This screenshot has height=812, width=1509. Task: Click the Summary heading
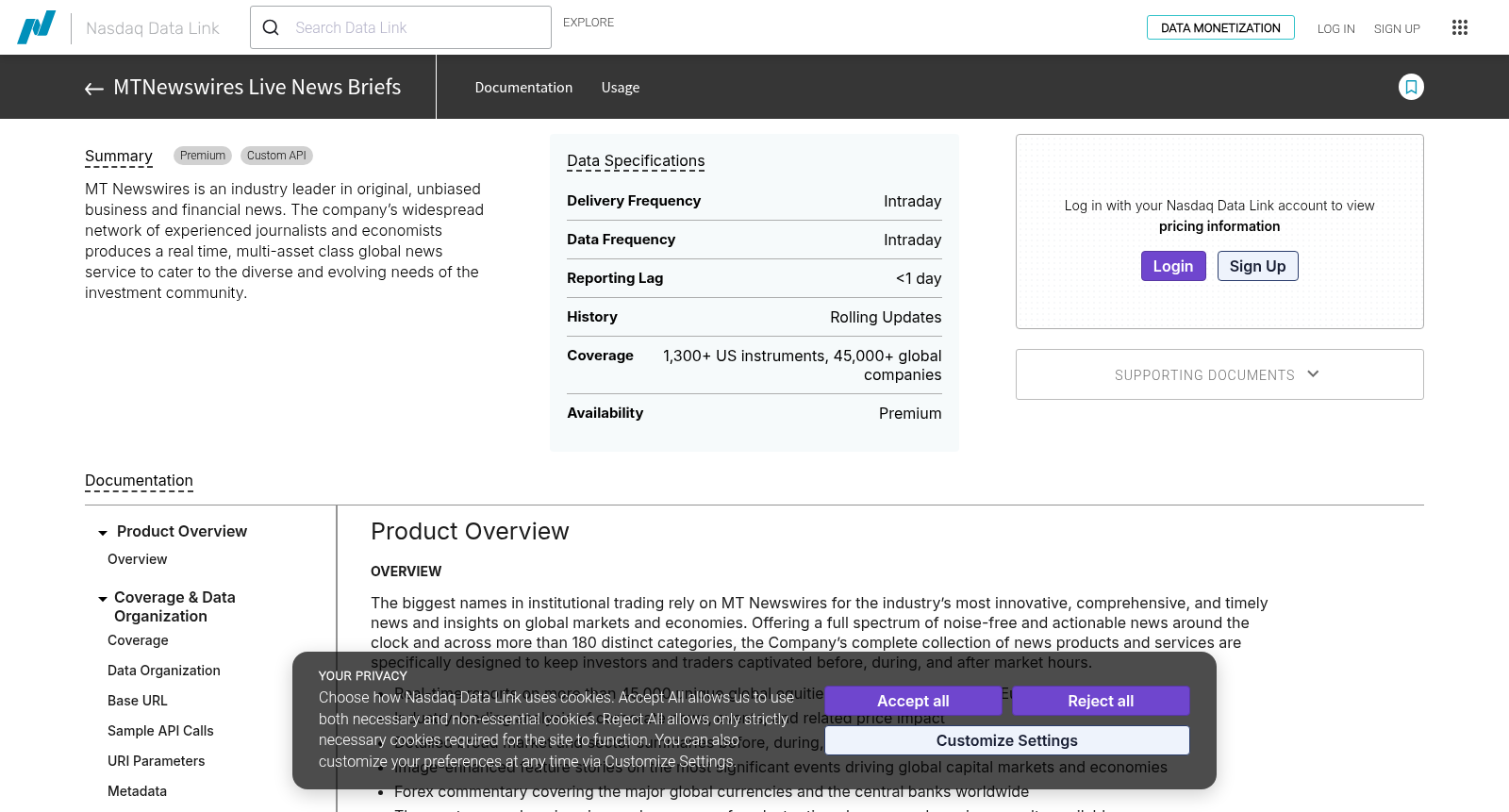pyautogui.click(x=119, y=157)
